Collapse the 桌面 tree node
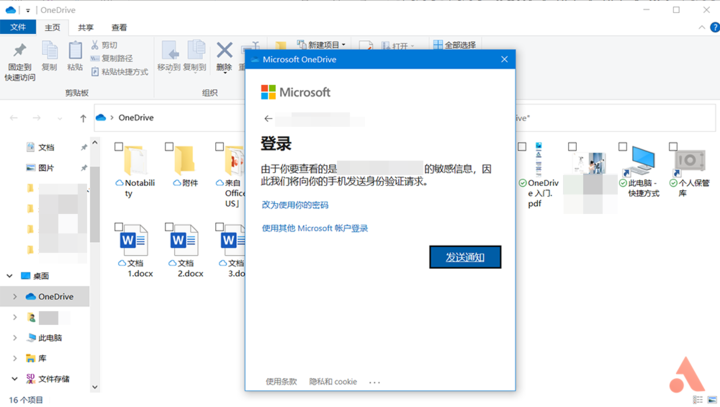The image size is (720, 407). [10, 276]
